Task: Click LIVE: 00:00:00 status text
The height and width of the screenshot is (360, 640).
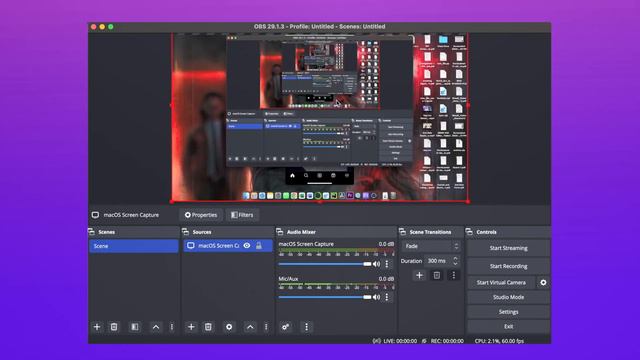Action: click(400, 341)
